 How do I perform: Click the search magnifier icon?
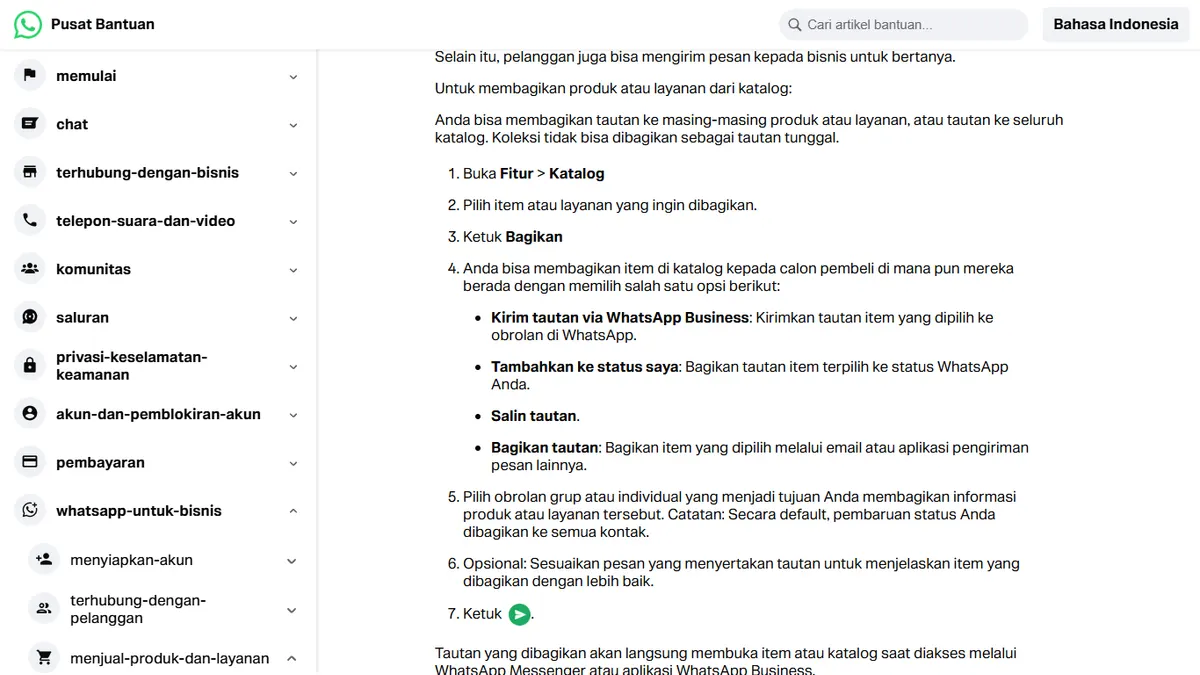pos(795,24)
